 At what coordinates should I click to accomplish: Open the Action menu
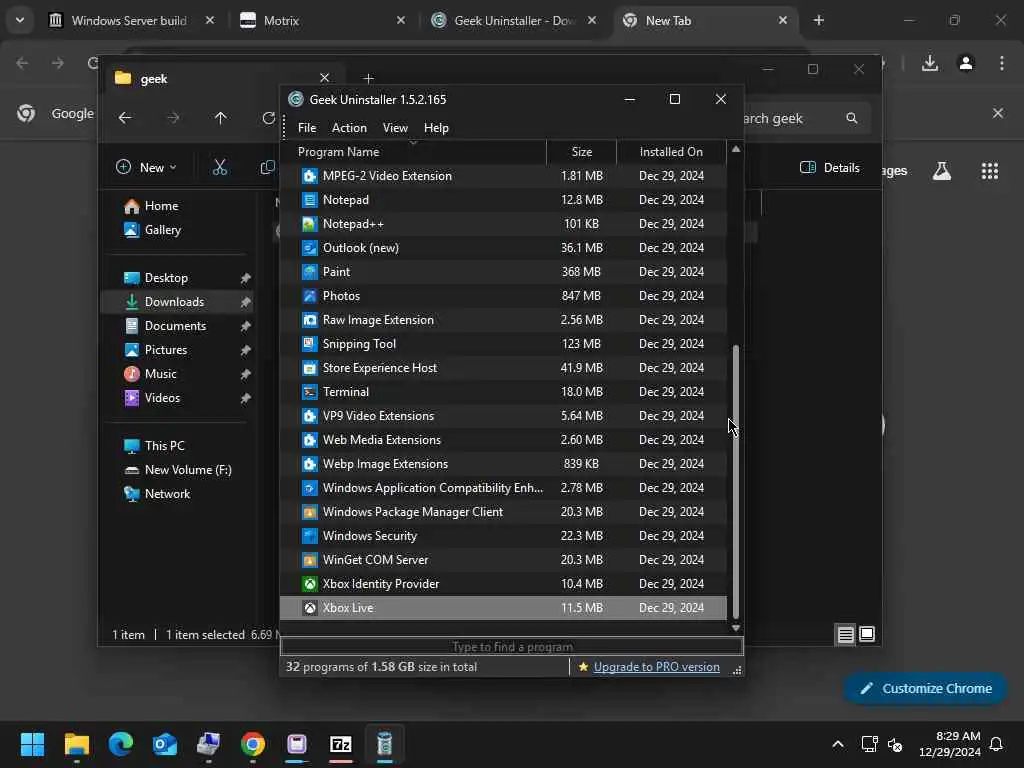tap(349, 128)
